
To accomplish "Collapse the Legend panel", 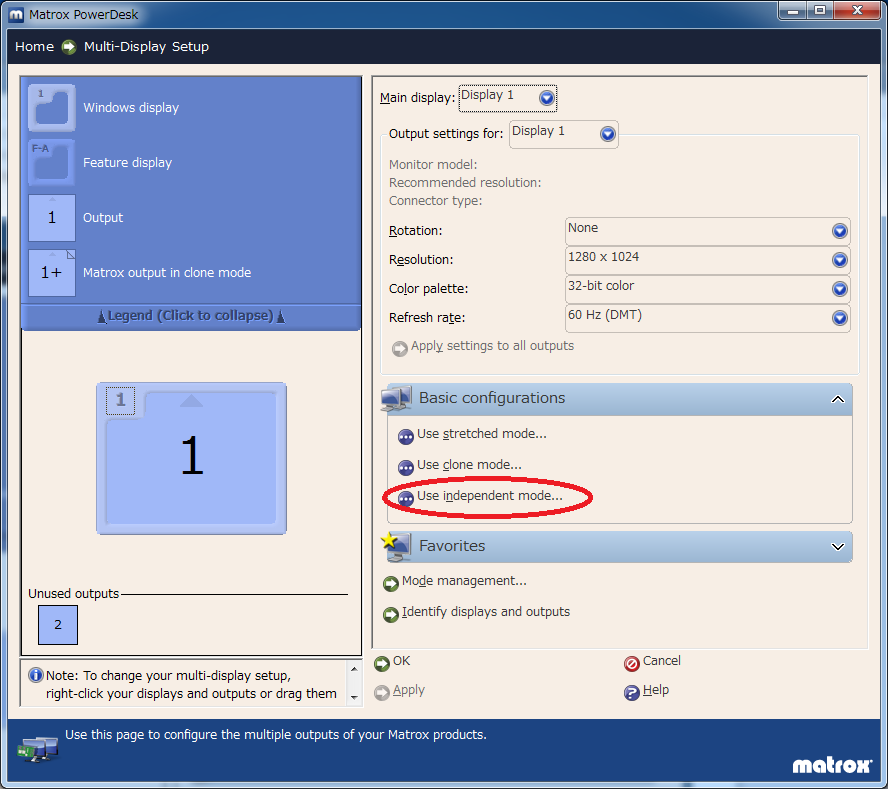I will click(191, 316).
